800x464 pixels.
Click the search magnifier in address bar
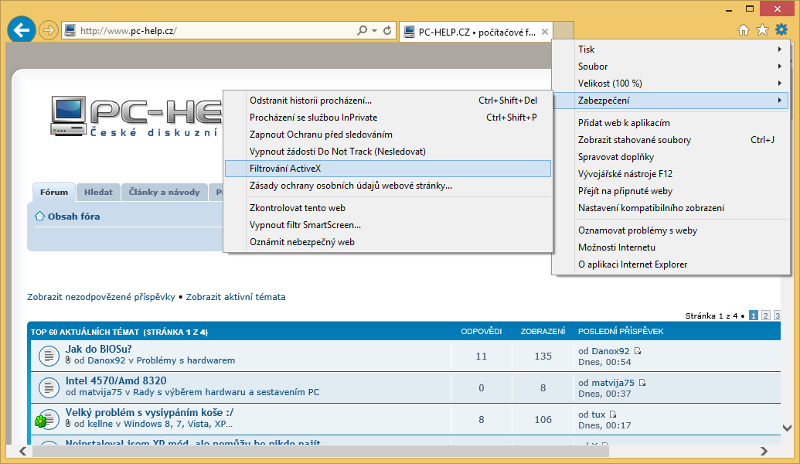(360, 31)
